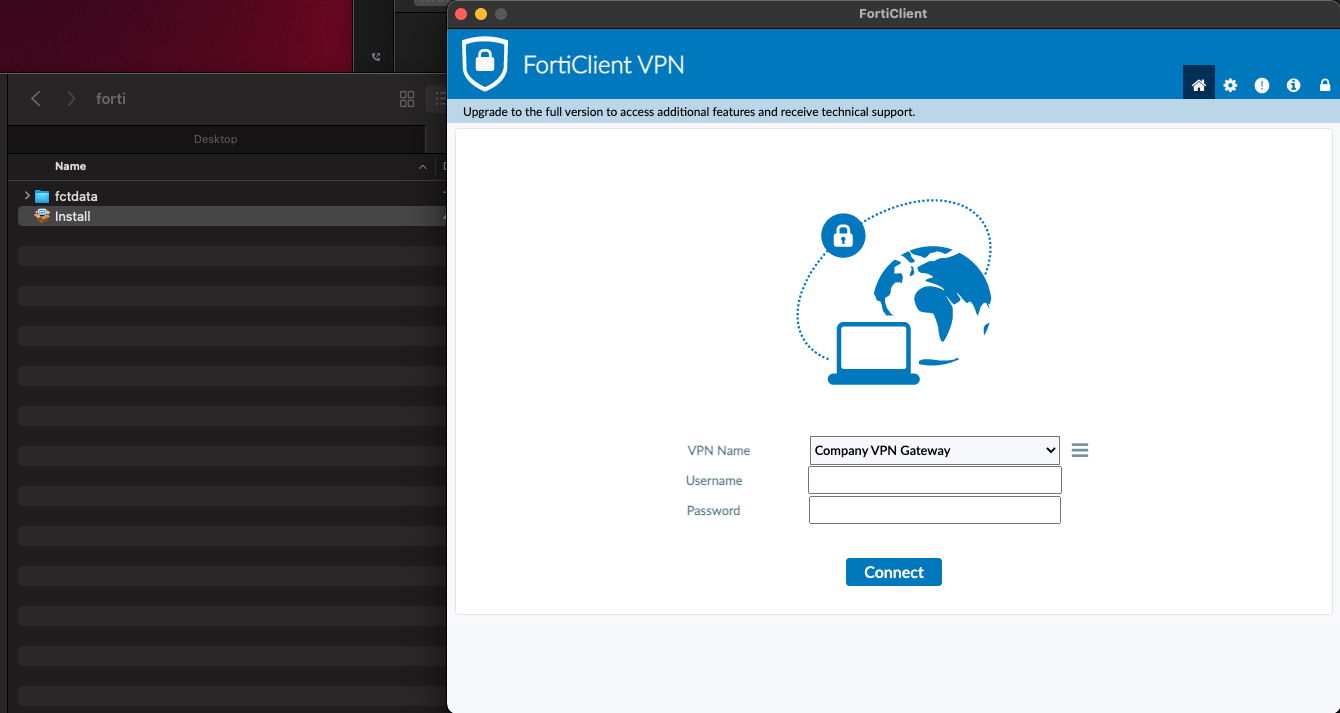Click the forti folder title in Finder
This screenshot has height=713, width=1340.
click(x=111, y=98)
